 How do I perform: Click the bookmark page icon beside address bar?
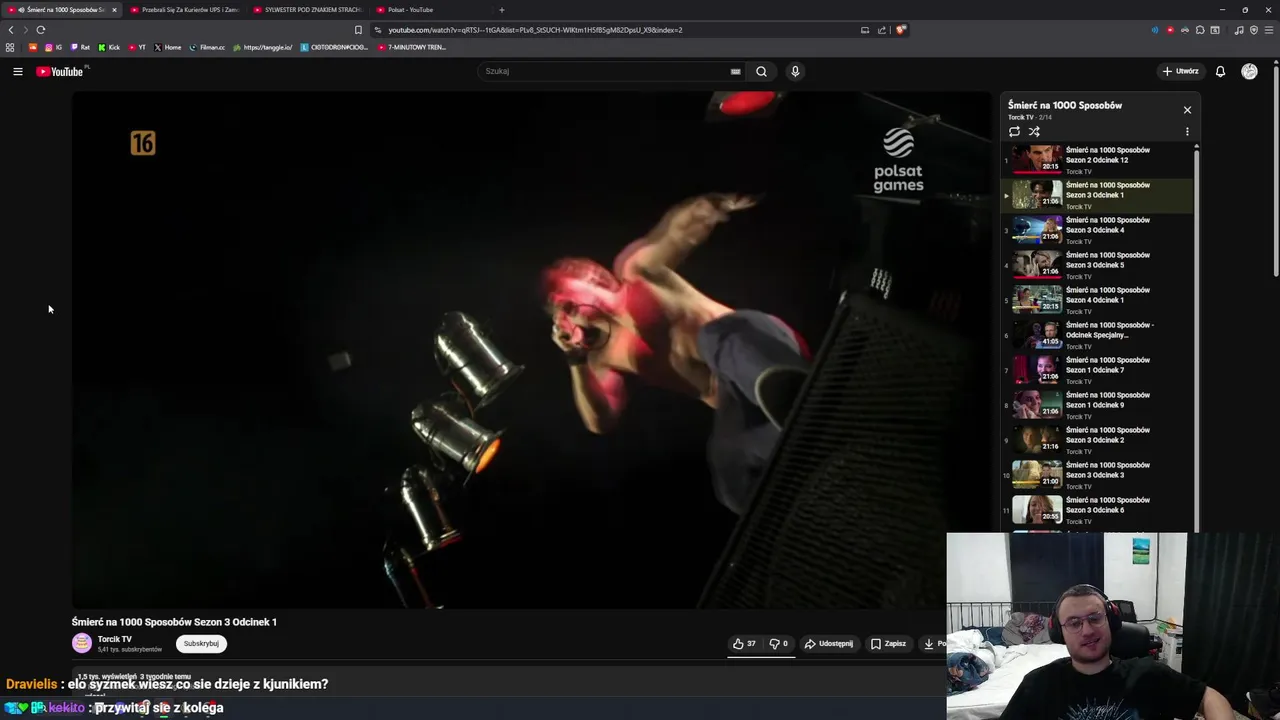[x=358, y=30]
